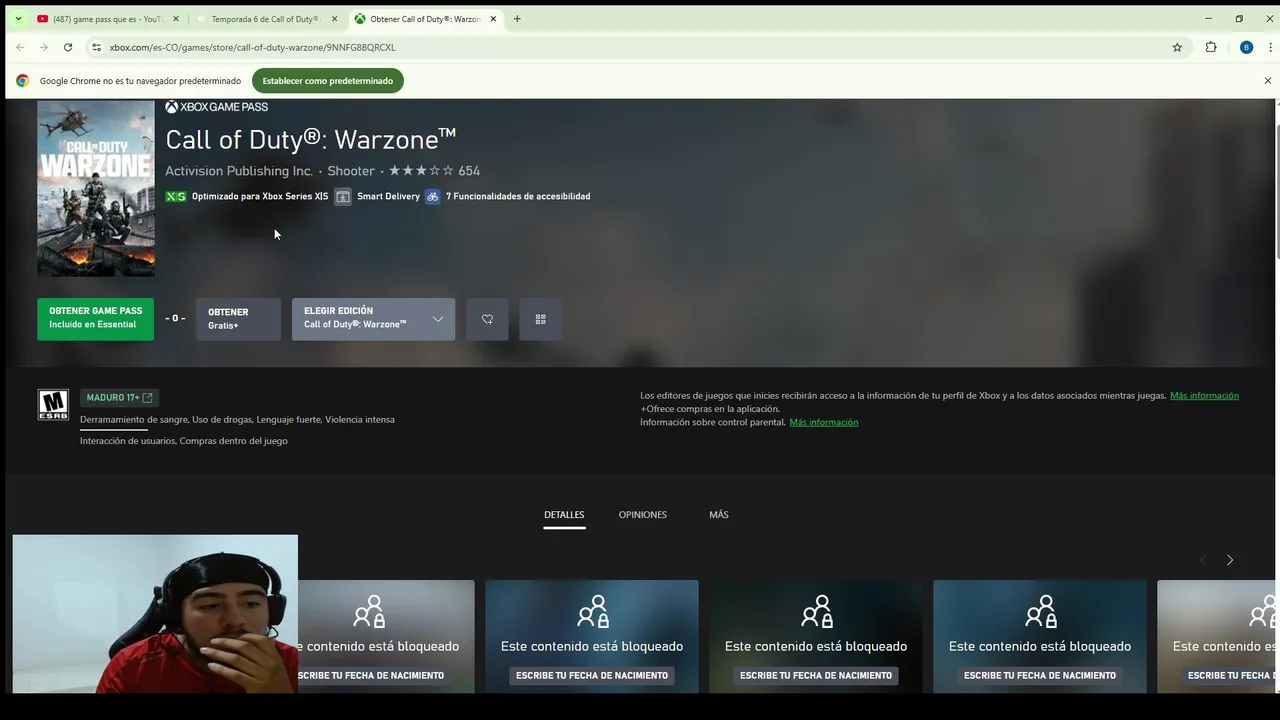
Task: Click Activision Publishing Inc. publisher name
Action: point(239,171)
